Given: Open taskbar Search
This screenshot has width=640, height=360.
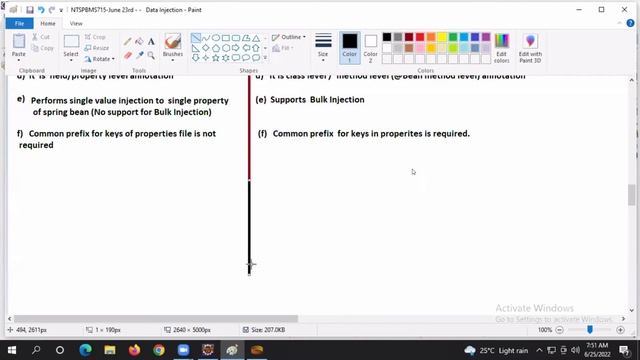Looking at the screenshot, I should pyautogui.click(x=36, y=350).
